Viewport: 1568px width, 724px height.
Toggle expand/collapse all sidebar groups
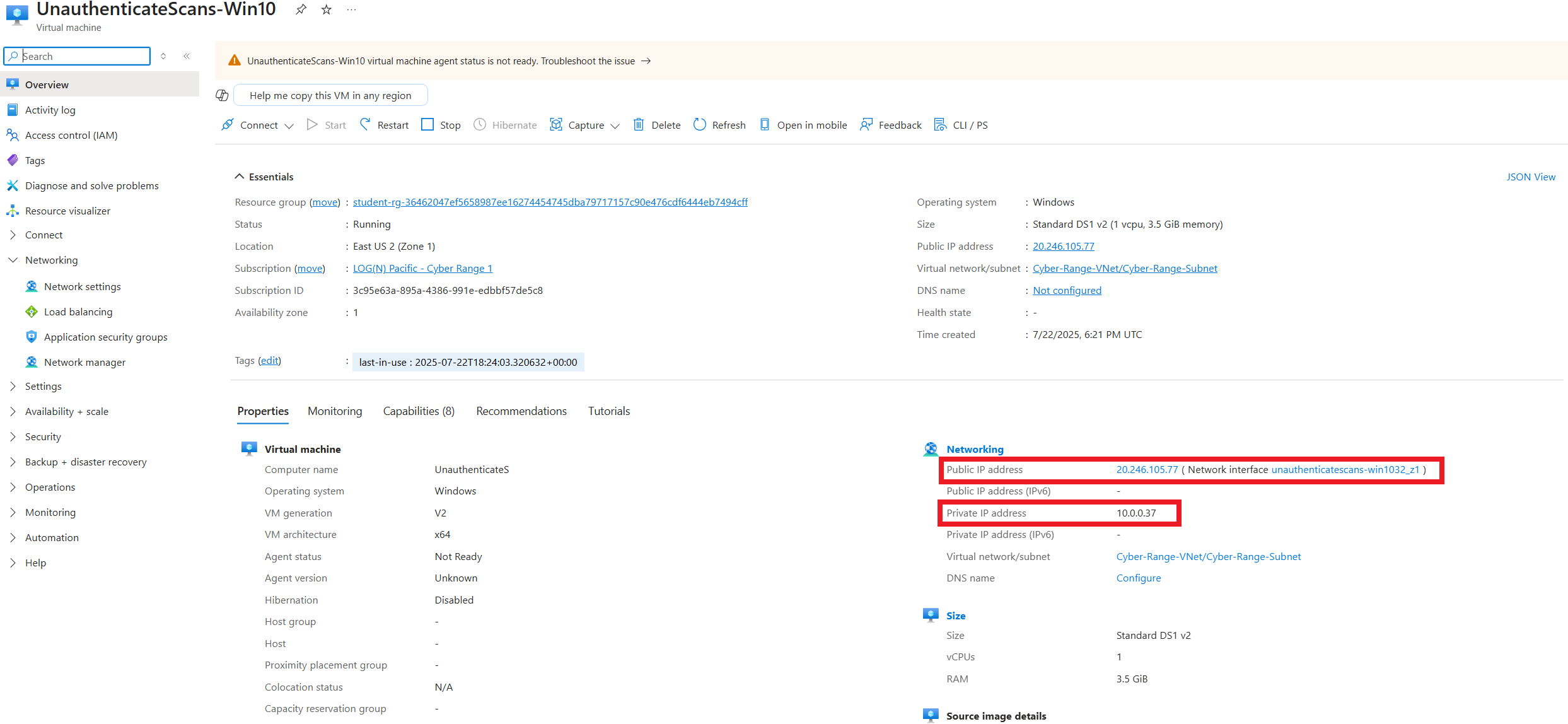tap(163, 56)
